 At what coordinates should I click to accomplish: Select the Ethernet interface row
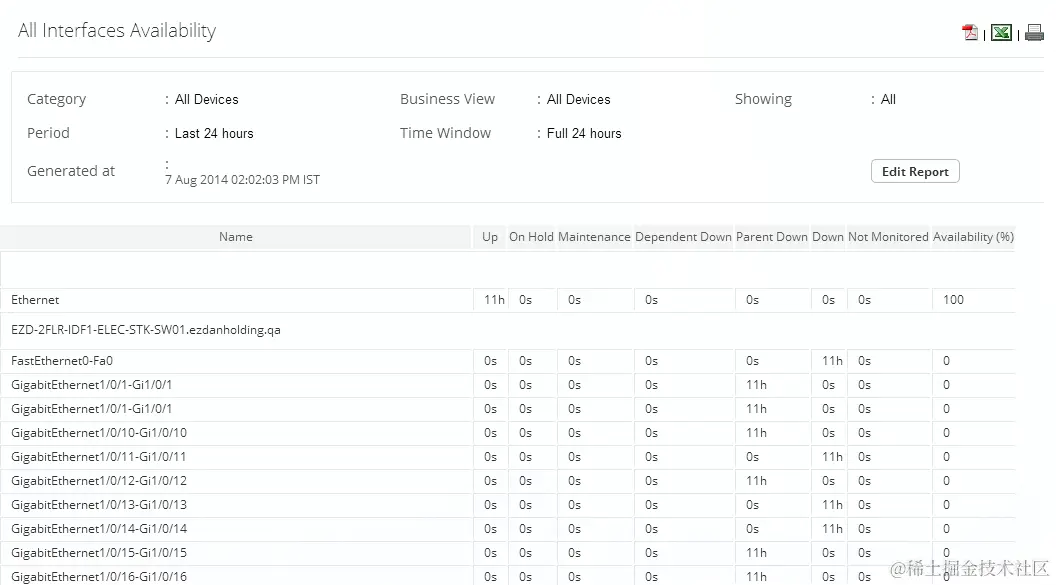coord(35,299)
